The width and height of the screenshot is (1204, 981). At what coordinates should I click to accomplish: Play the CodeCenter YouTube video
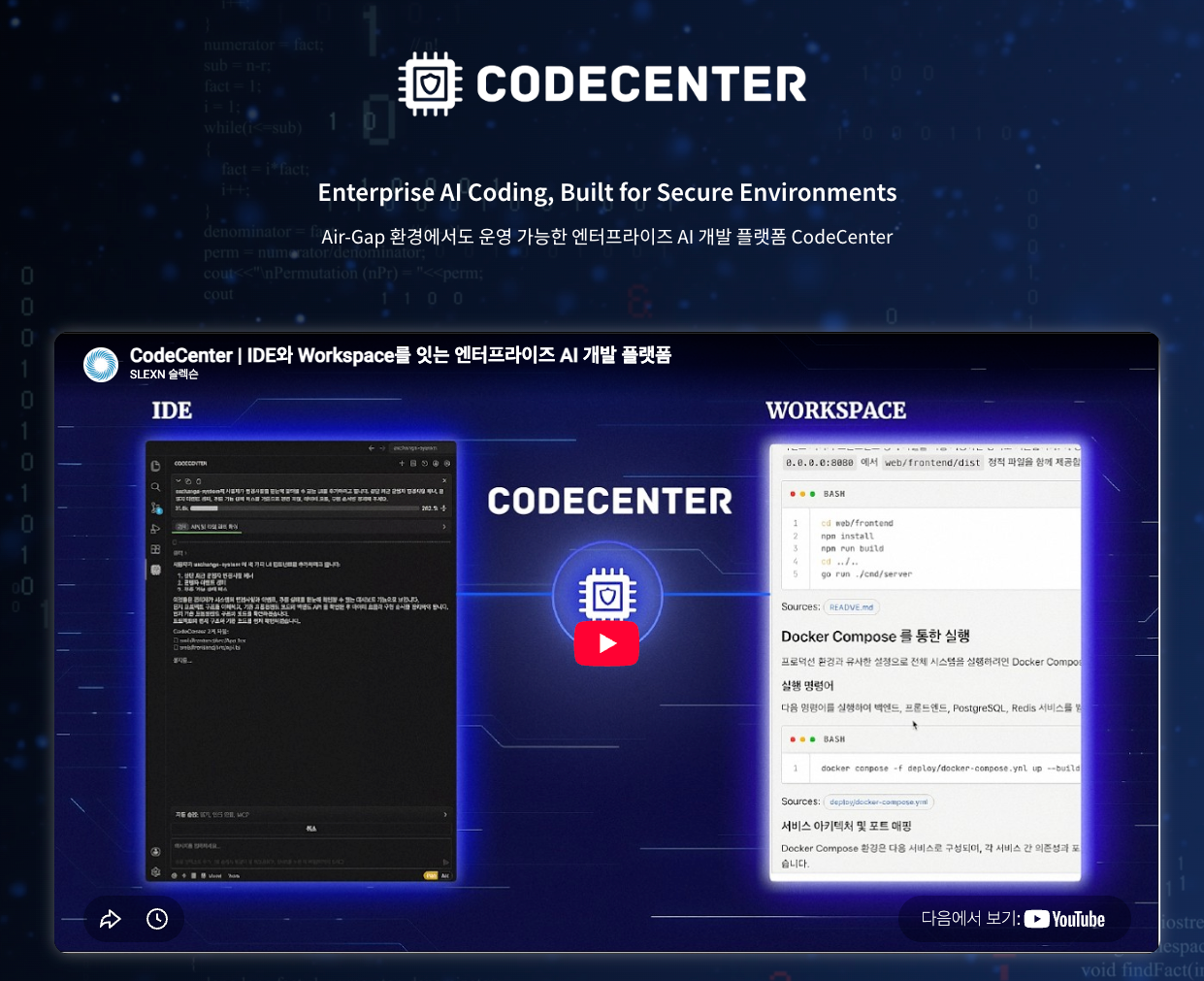[x=606, y=643]
